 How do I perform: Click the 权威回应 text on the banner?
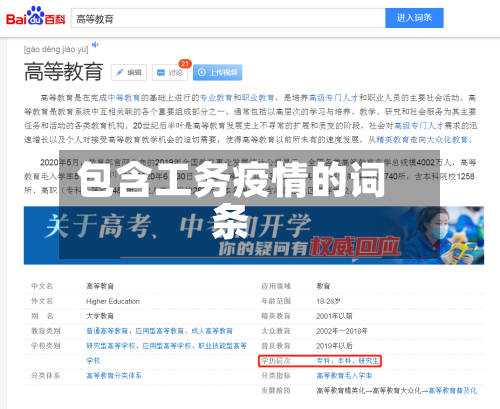[x=355, y=248]
